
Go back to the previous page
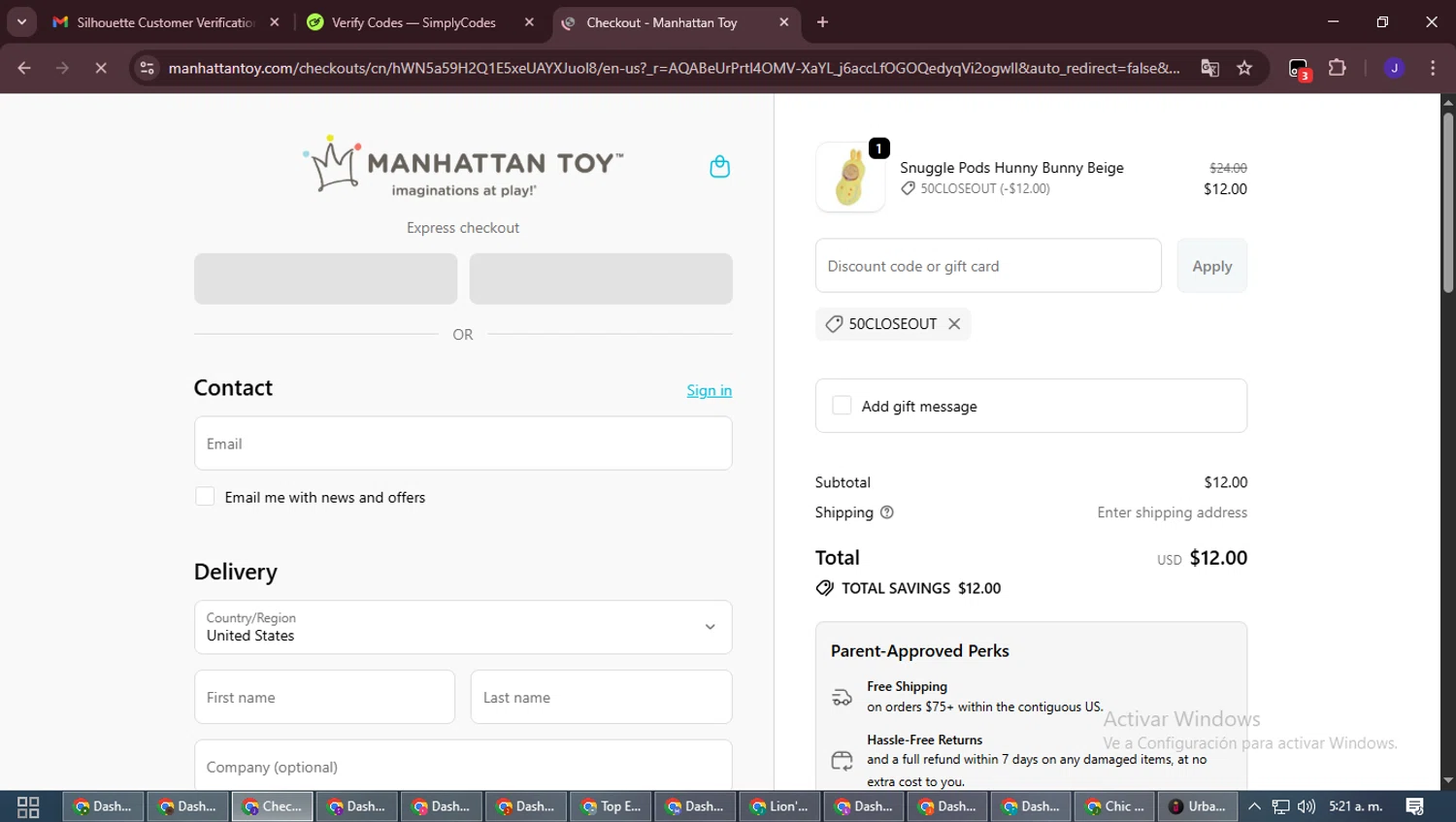pyautogui.click(x=24, y=68)
